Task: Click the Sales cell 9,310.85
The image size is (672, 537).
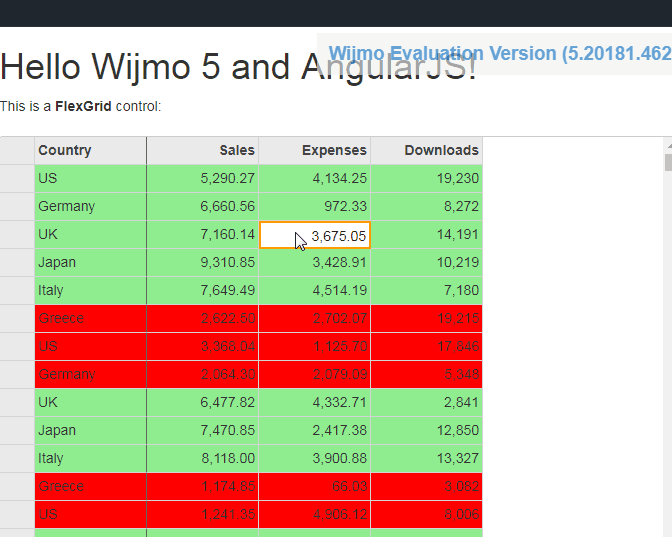Action: point(203,263)
